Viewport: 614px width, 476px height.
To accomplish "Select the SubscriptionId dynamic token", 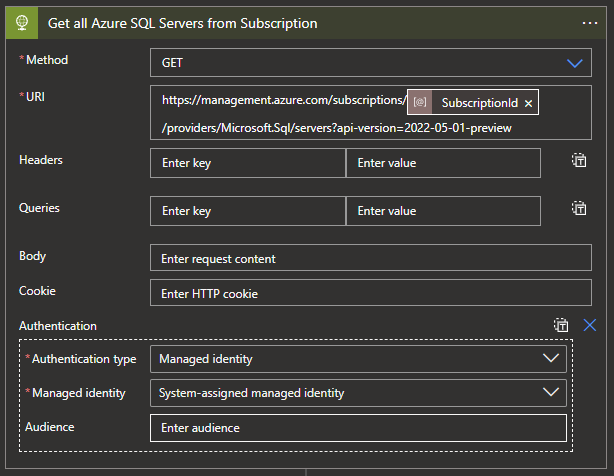I will pos(473,103).
